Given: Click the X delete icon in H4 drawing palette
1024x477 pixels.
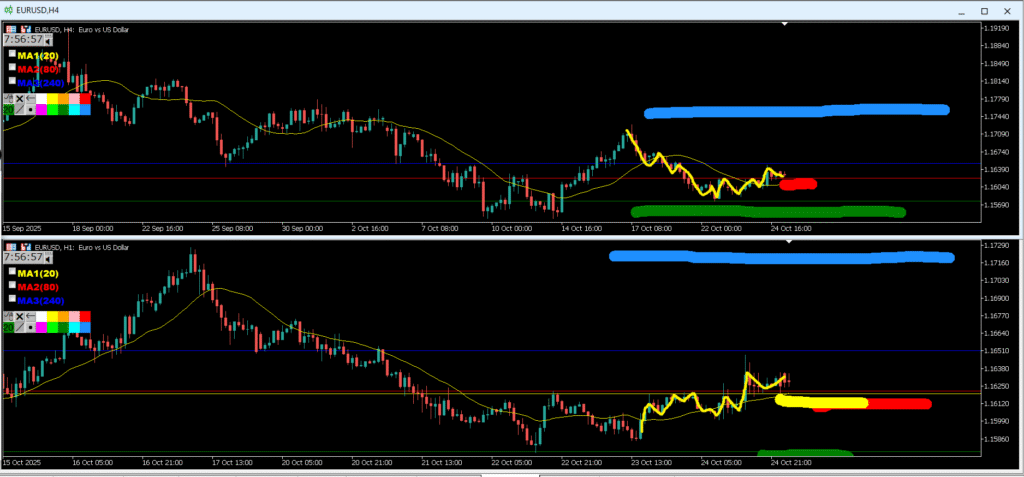Looking at the screenshot, I should [x=19, y=99].
